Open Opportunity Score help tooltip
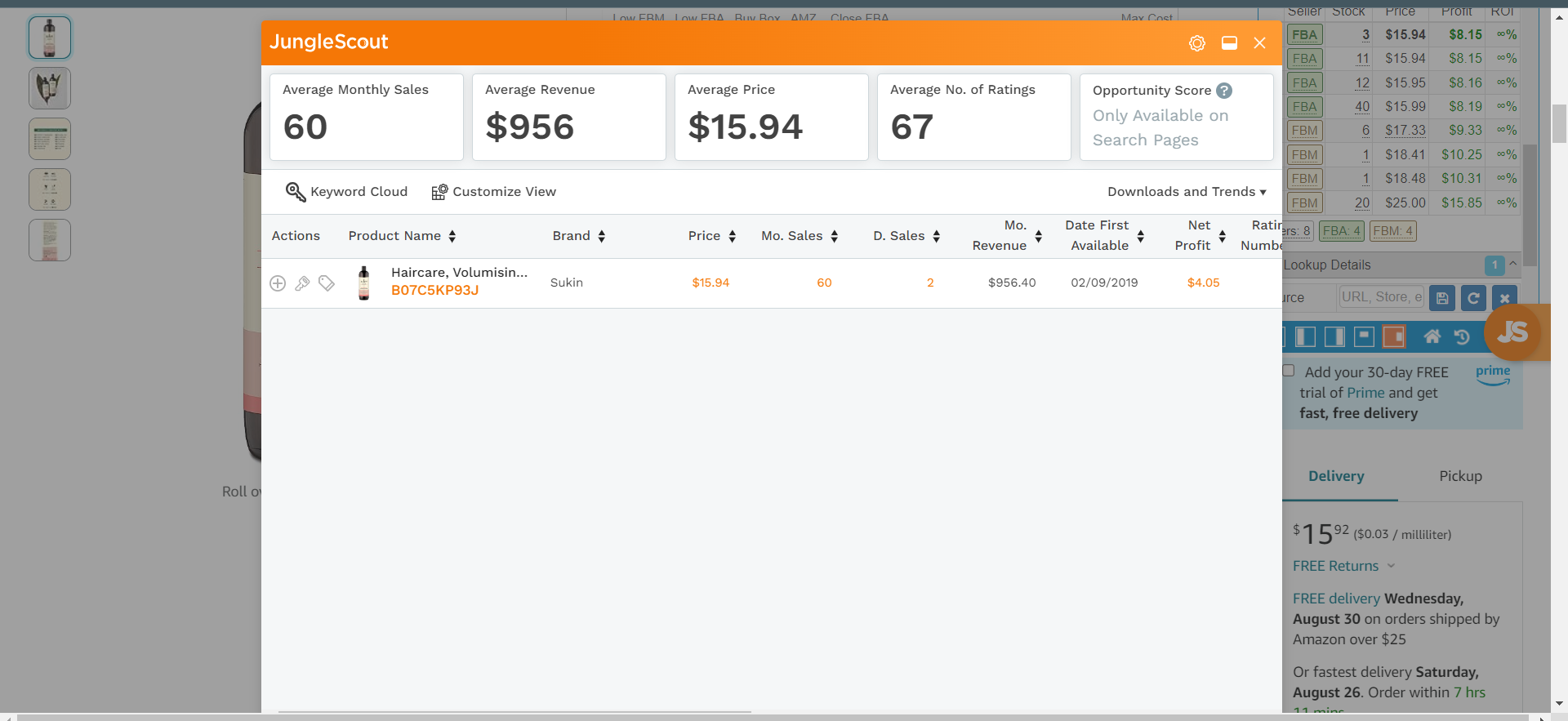The image size is (1568, 721). click(x=1224, y=91)
